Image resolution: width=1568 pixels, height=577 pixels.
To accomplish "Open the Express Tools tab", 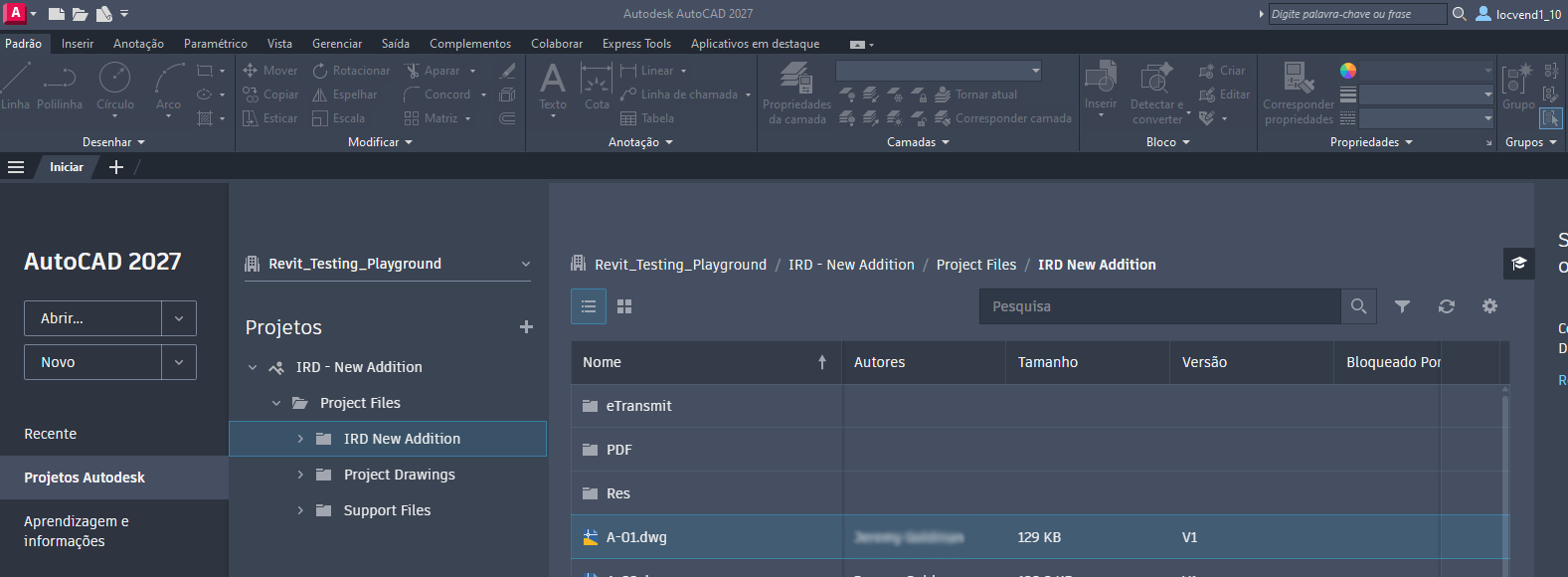I will 636,44.
